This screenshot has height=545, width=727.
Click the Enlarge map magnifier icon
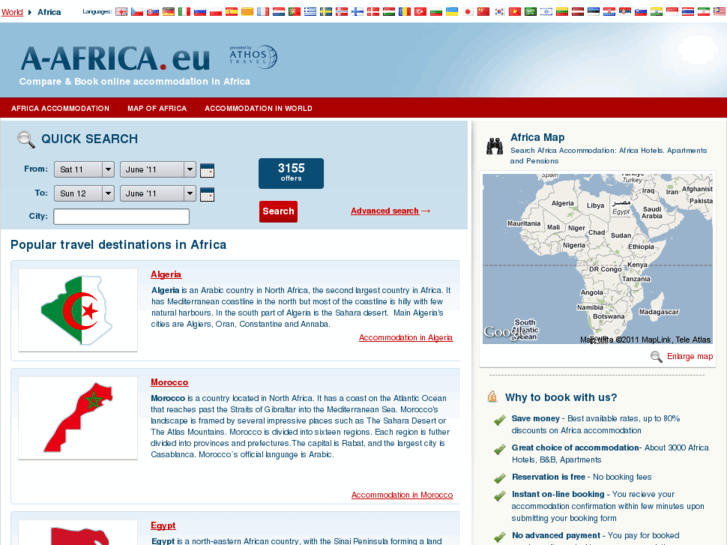tap(656, 357)
